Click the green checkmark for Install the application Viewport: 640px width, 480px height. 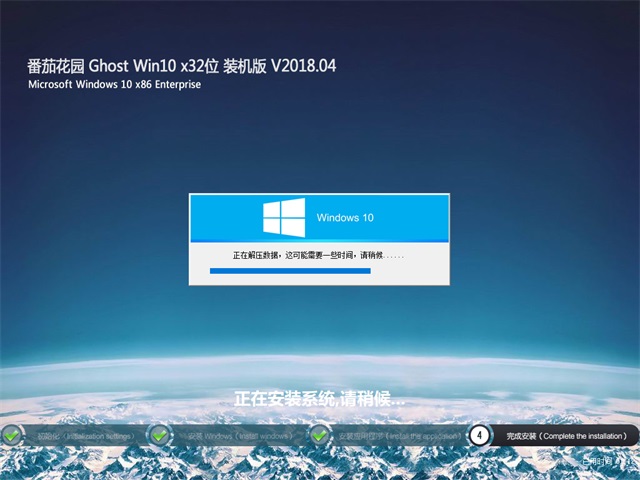tap(320, 435)
